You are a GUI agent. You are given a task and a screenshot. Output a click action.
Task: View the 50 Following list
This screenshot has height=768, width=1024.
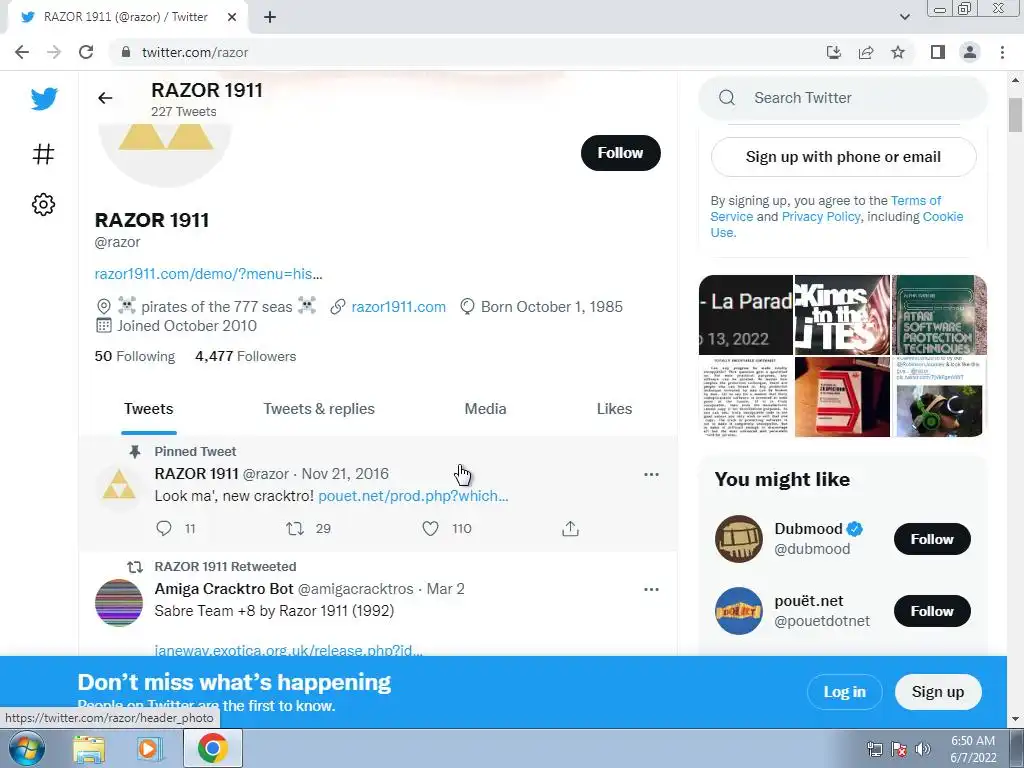[135, 356]
